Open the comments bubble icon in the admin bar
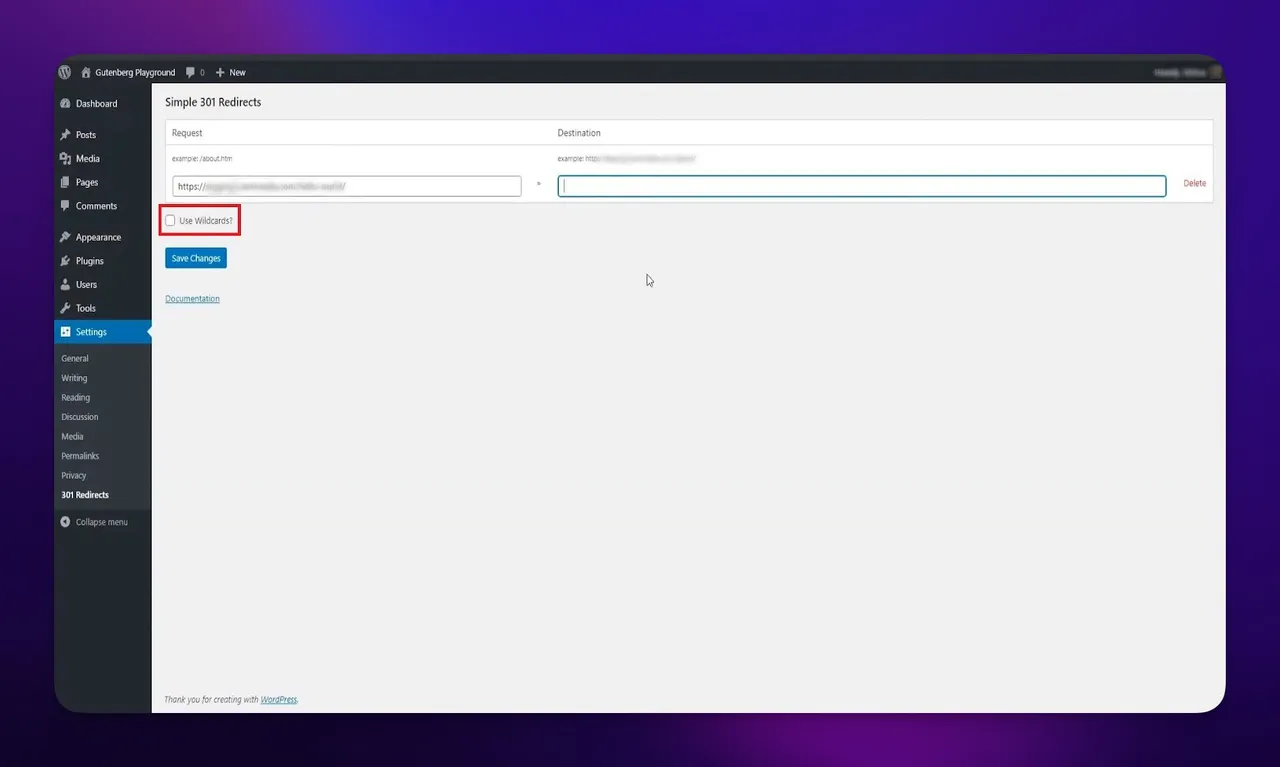 point(190,72)
